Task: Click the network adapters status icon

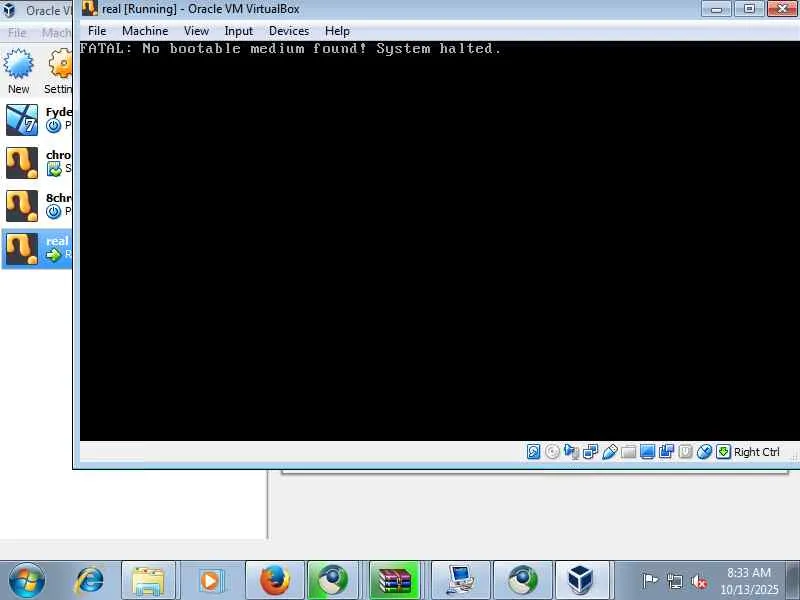Action: 590,452
